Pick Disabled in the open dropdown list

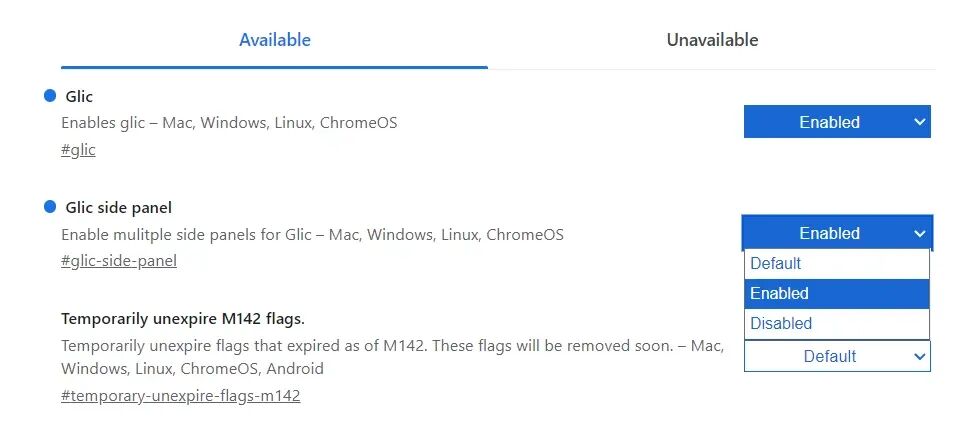pos(781,324)
